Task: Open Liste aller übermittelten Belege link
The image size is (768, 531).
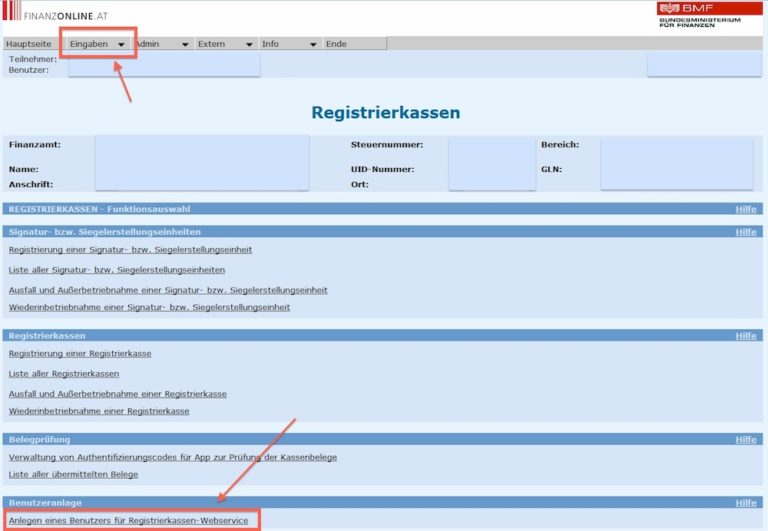Action: coord(73,474)
